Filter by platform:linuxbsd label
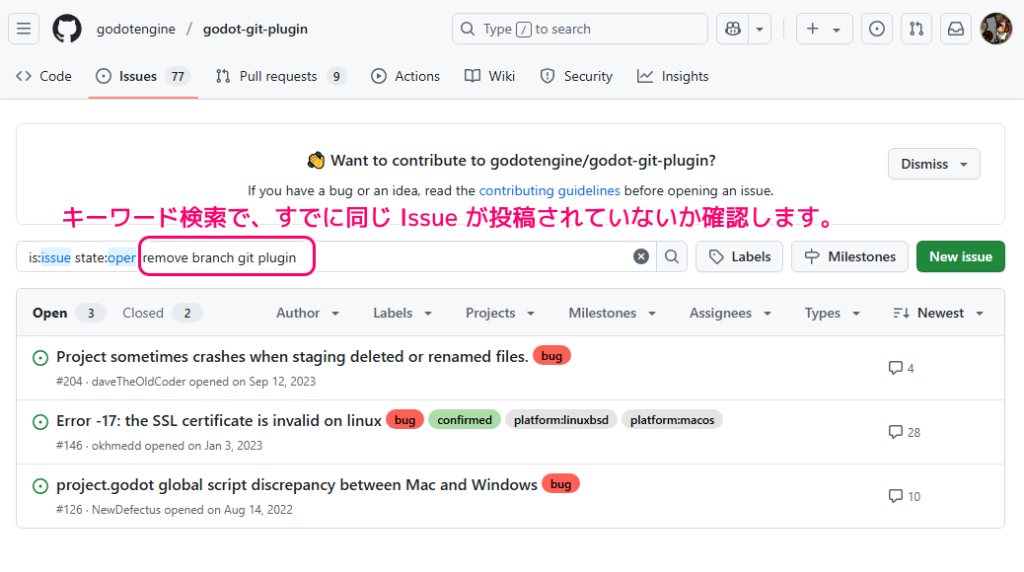Image resolution: width=1024 pixels, height=572 pixels. pos(561,420)
